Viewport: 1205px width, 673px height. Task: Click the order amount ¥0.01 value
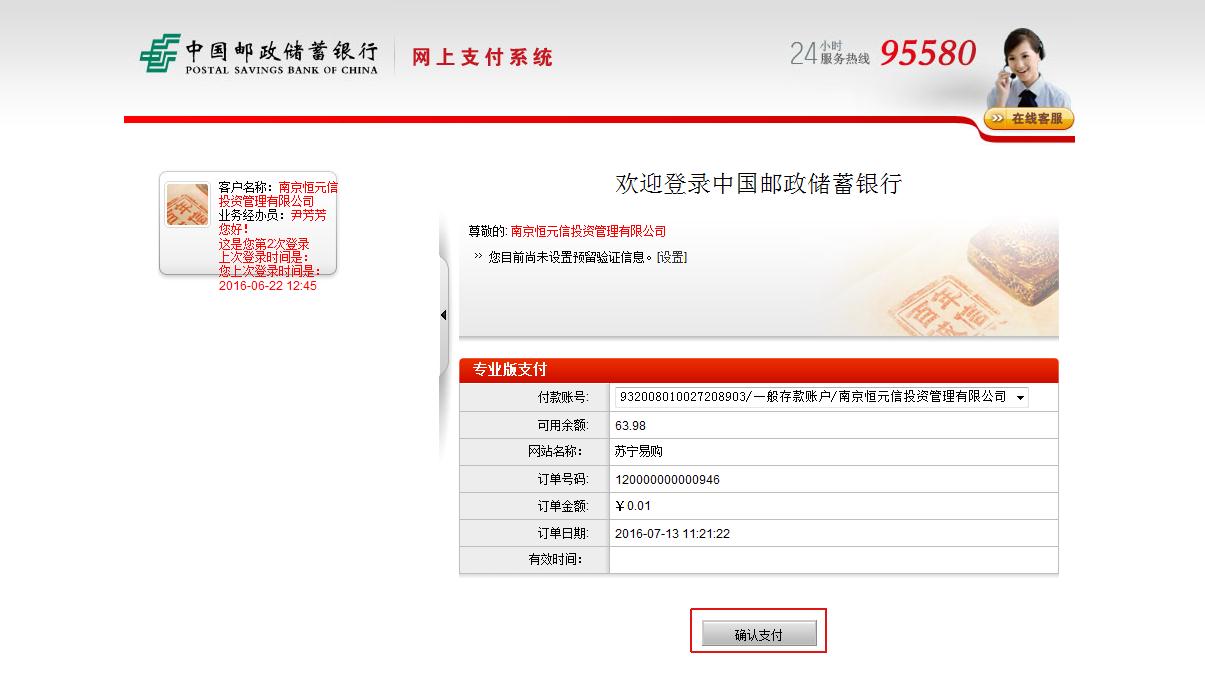point(633,507)
